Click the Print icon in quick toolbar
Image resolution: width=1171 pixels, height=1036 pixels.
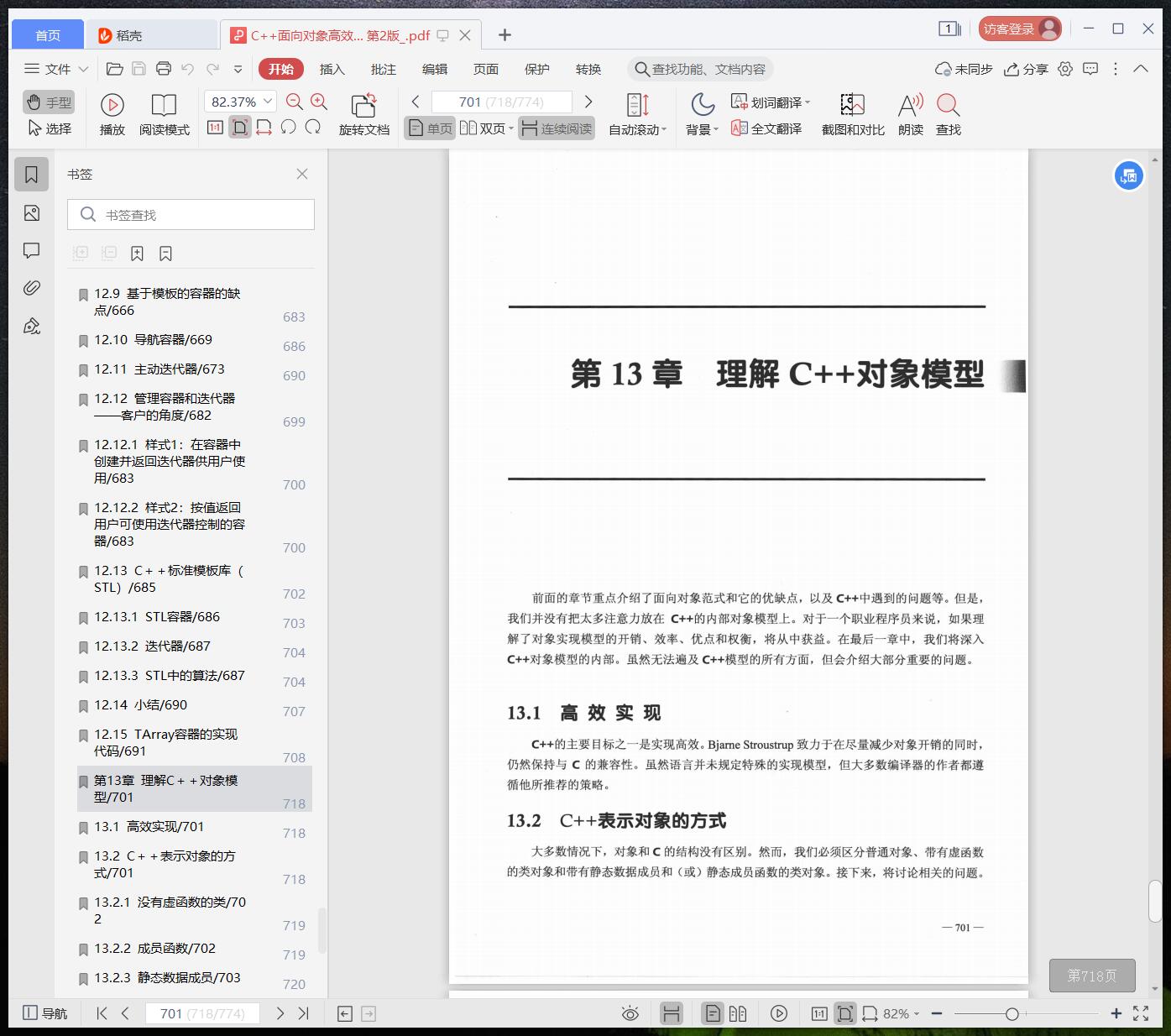[164, 69]
